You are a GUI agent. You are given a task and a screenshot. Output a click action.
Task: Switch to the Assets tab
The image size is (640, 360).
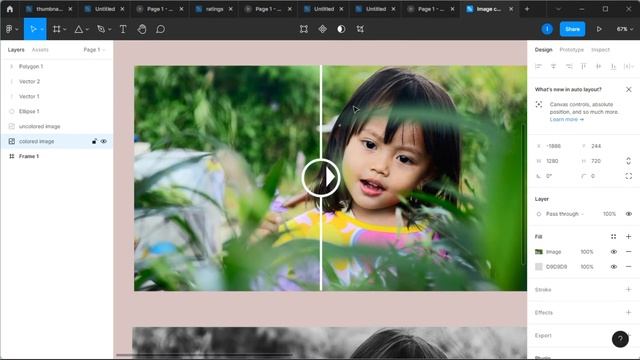coord(40,50)
